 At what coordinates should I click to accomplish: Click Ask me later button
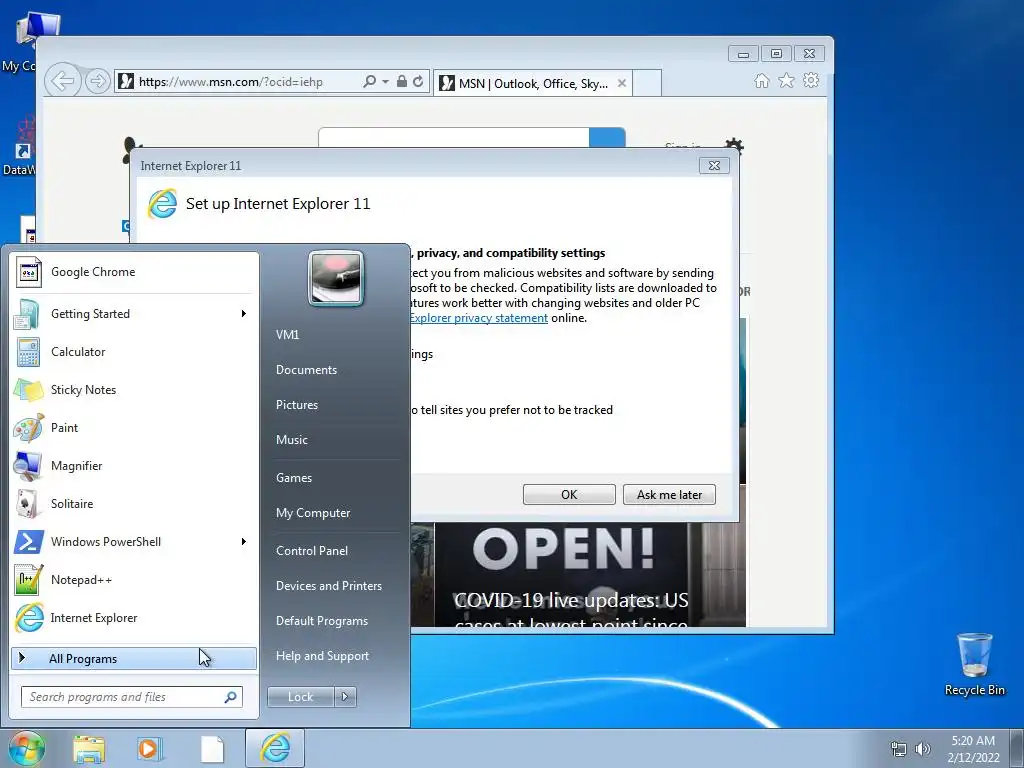click(669, 494)
